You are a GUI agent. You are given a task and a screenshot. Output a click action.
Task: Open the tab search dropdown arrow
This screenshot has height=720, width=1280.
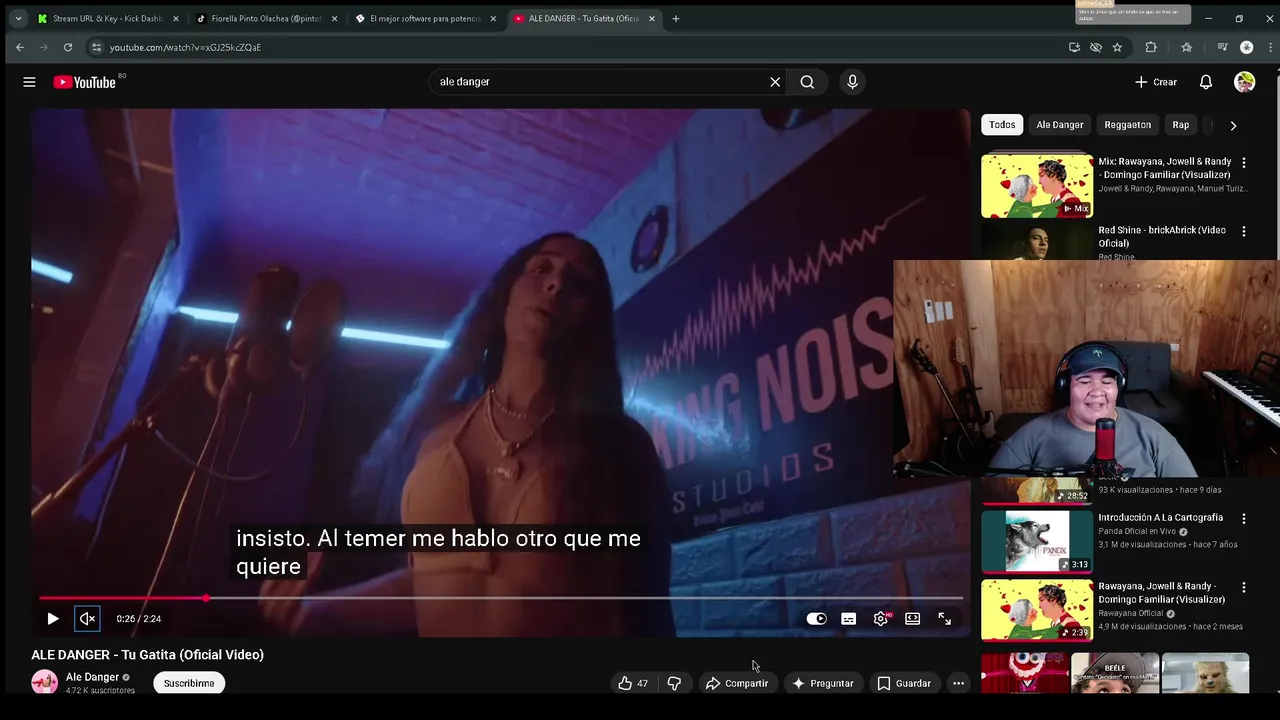(x=18, y=18)
